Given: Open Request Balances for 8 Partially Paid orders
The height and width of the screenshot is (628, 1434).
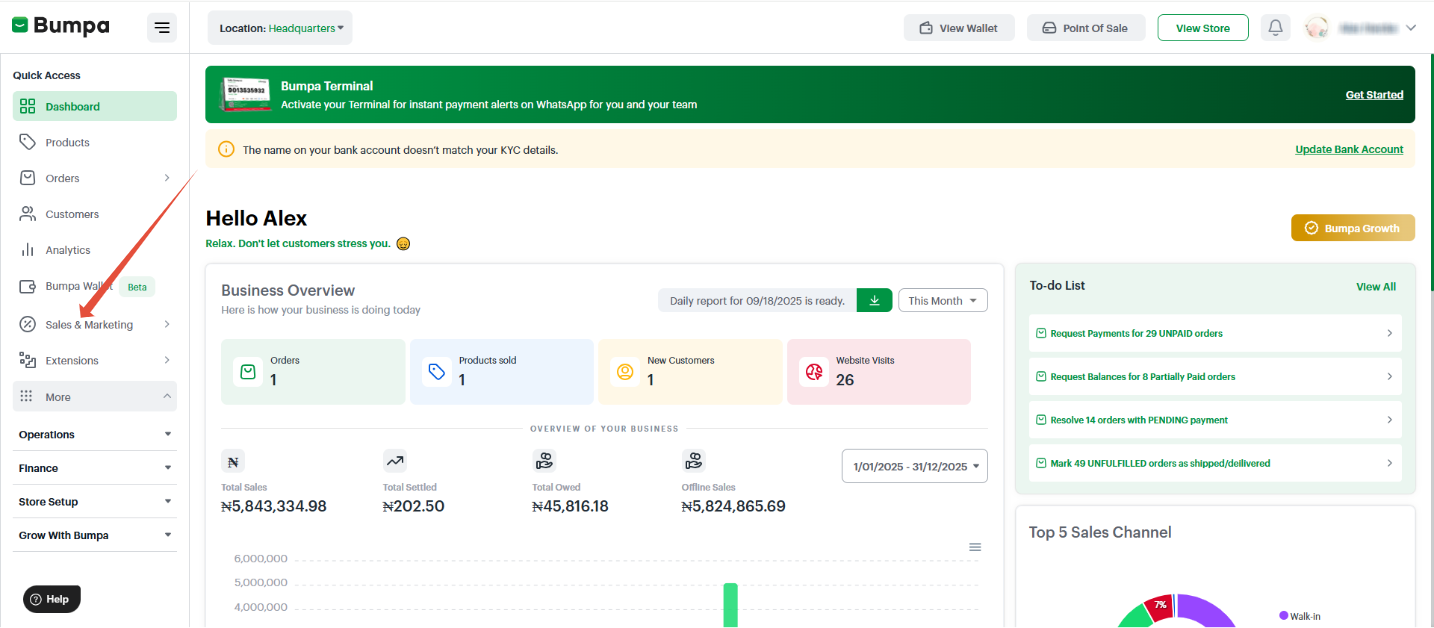Looking at the screenshot, I should coord(1215,376).
